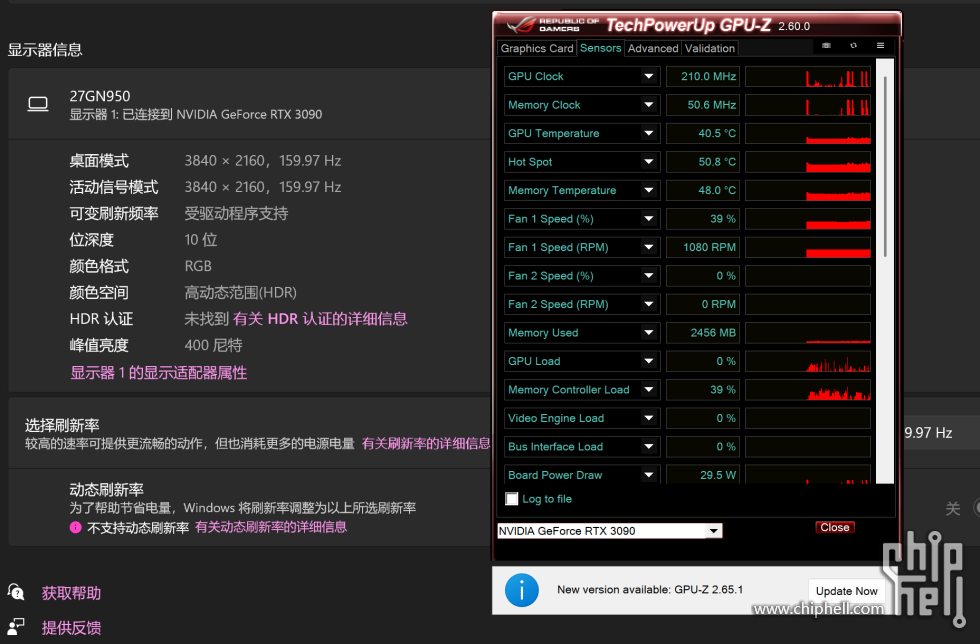The height and width of the screenshot is (644, 980).
Task: Open Bus Interface Load dropdown
Action: (649, 446)
